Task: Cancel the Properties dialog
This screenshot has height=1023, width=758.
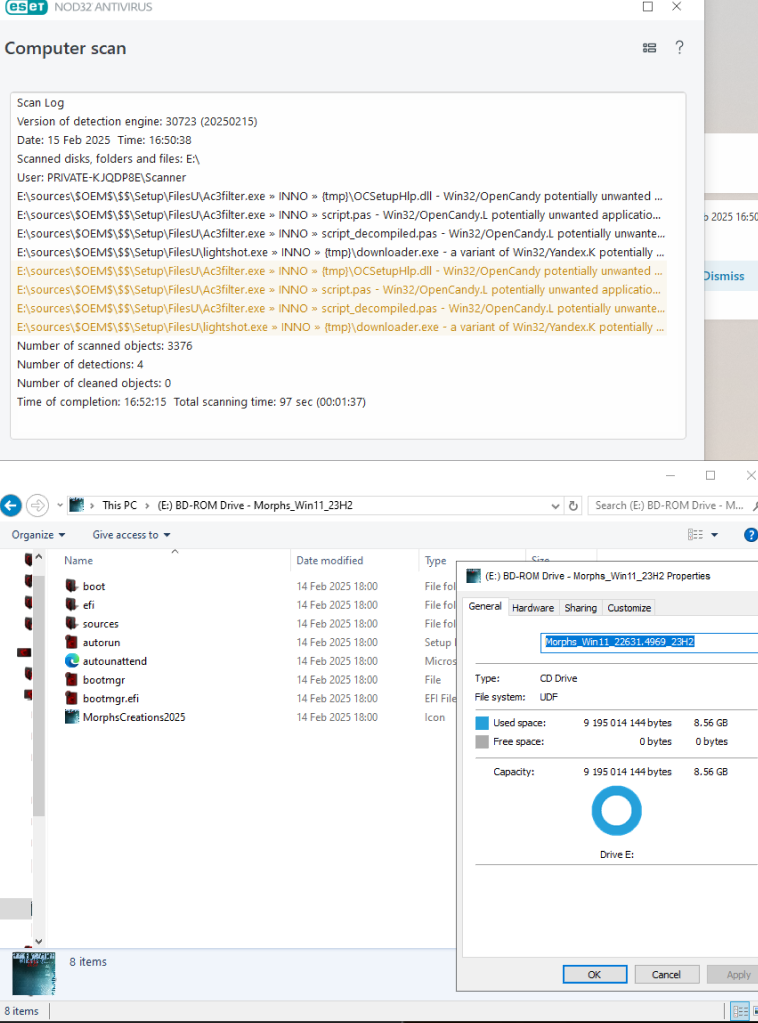Action: click(666, 974)
